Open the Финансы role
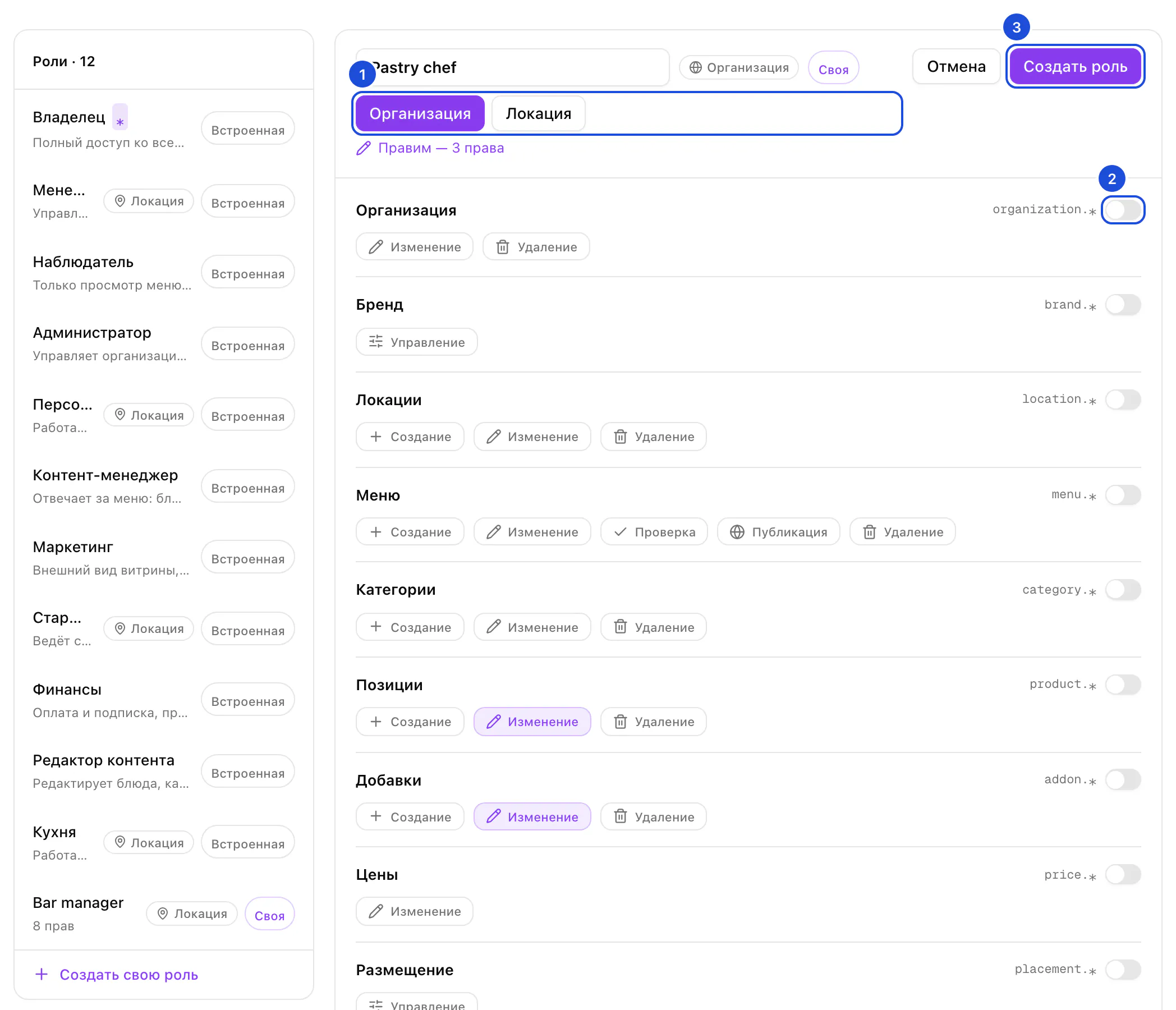This screenshot has height=1010, width=1176. (163, 701)
